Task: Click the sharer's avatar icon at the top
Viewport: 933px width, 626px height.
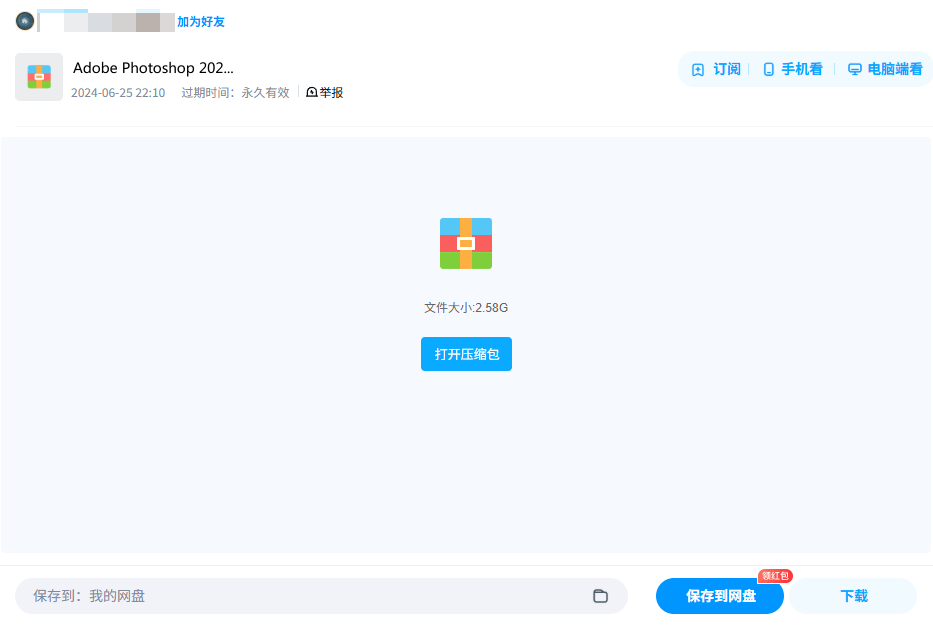Action: click(25, 20)
